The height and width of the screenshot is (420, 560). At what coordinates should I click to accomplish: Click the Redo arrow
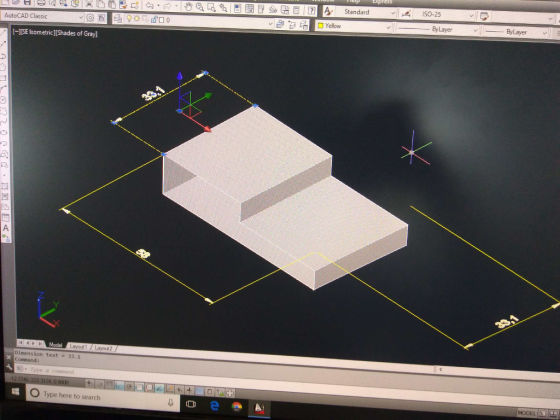pyautogui.click(x=167, y=6)
